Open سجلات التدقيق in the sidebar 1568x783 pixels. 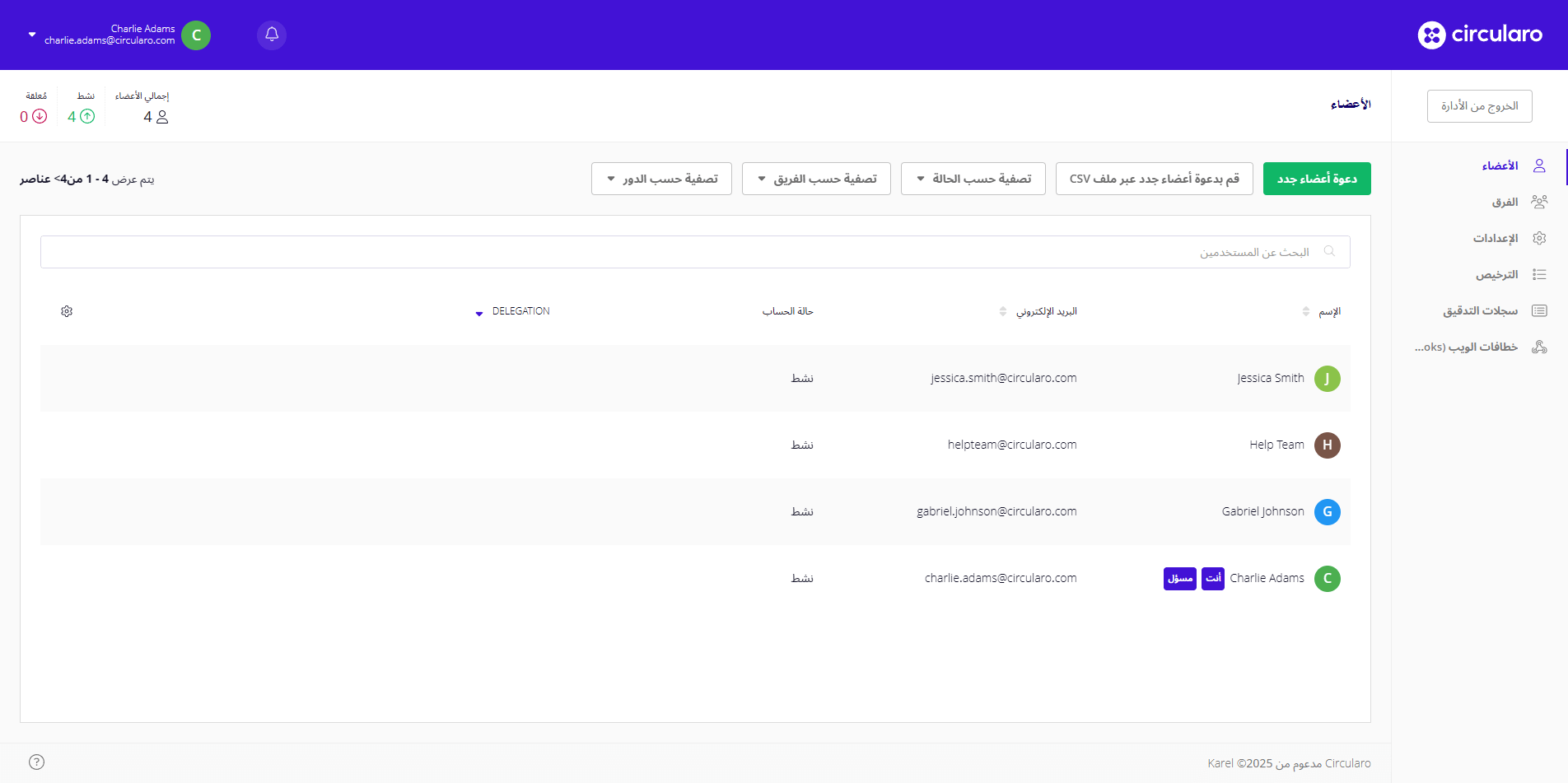[1480, 310]
